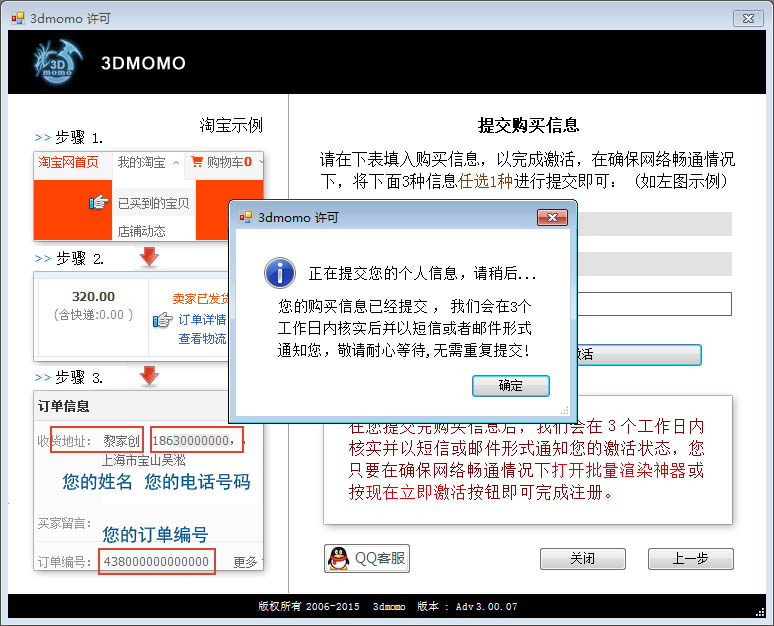Click the (含快递:0.00) text
Screen dimensions: 774x626
(93, 314)
